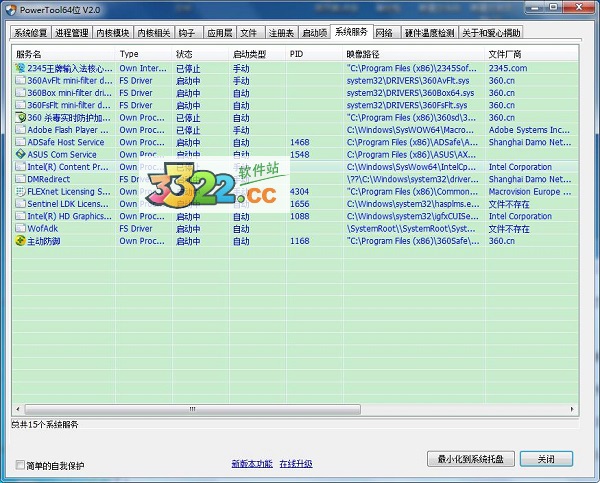The height and width of the screenshot is (483, 600).
Task: Open the 新版本功能 link
Action: [x=252, y=463]
